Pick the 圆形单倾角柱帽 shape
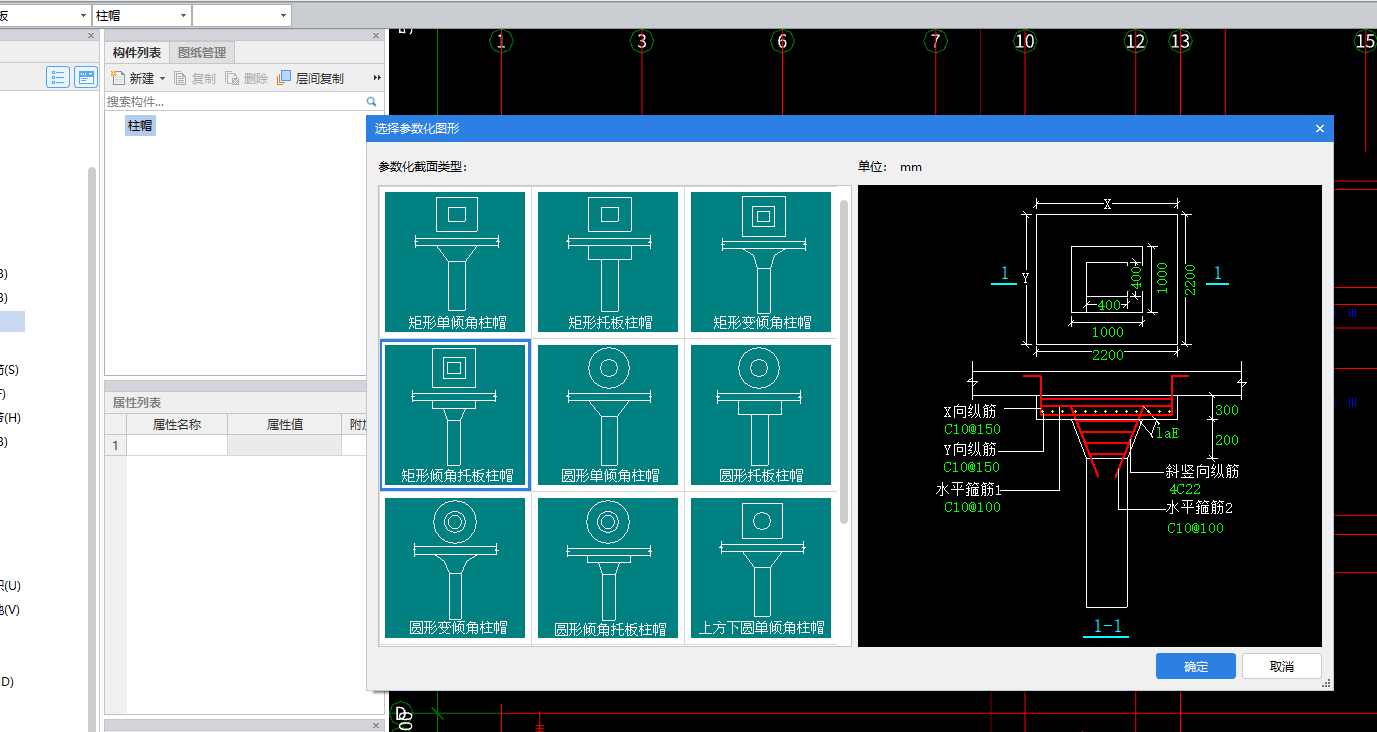Screen dimensions: 1377x732 [608, 415]
